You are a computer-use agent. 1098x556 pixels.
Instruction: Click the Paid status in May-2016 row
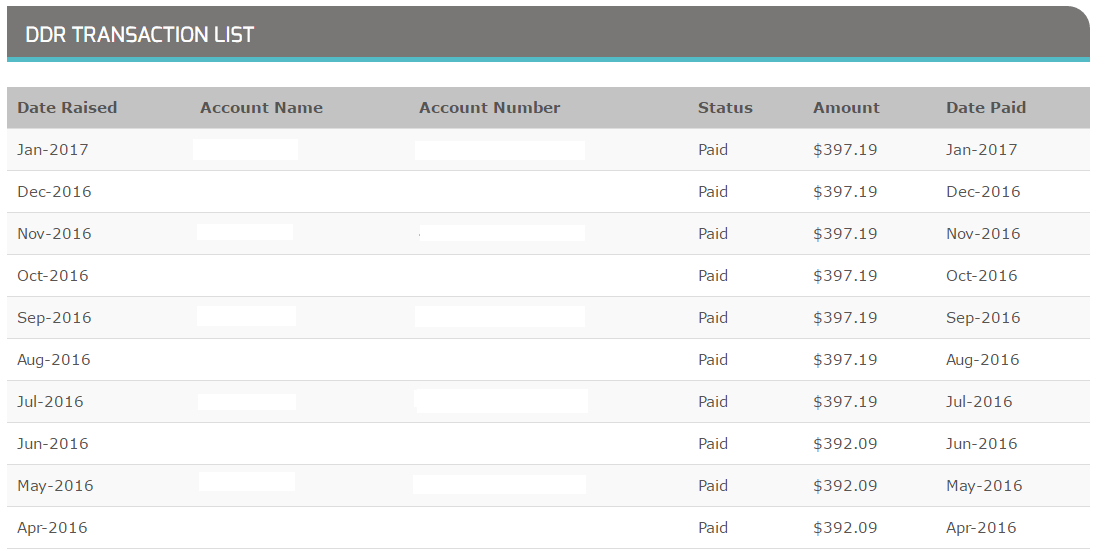[x=713, y=486]
